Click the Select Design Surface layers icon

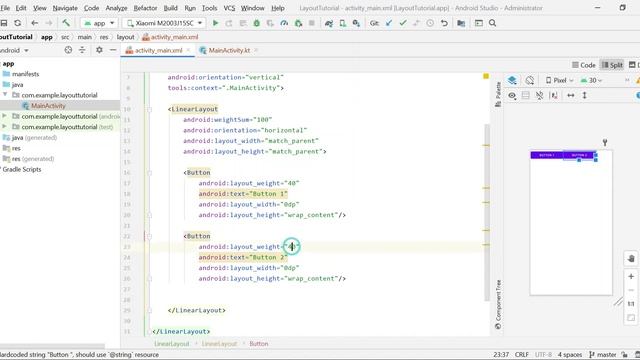512,80
